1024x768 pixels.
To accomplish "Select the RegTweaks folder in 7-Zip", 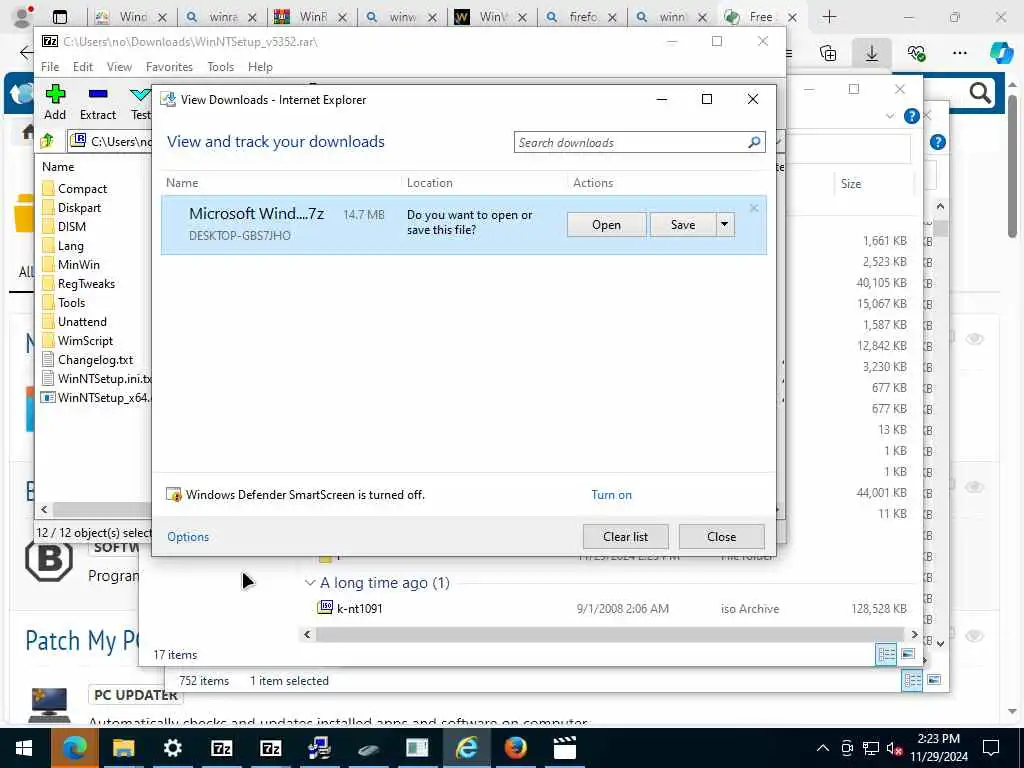I will (x=86, y=283).
